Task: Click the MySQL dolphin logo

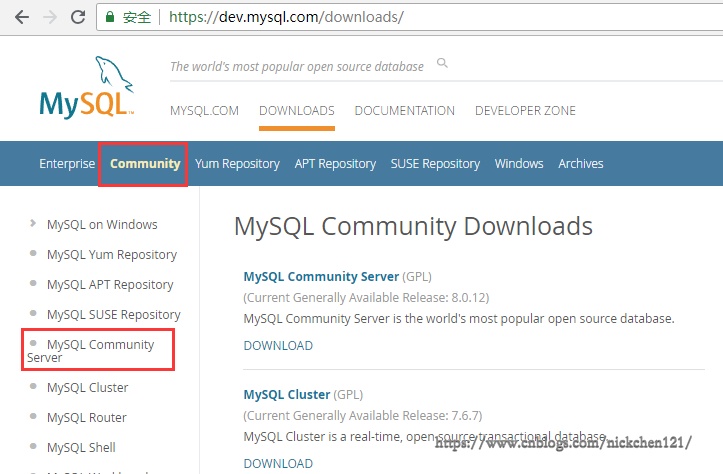Action: pos(86,89)
